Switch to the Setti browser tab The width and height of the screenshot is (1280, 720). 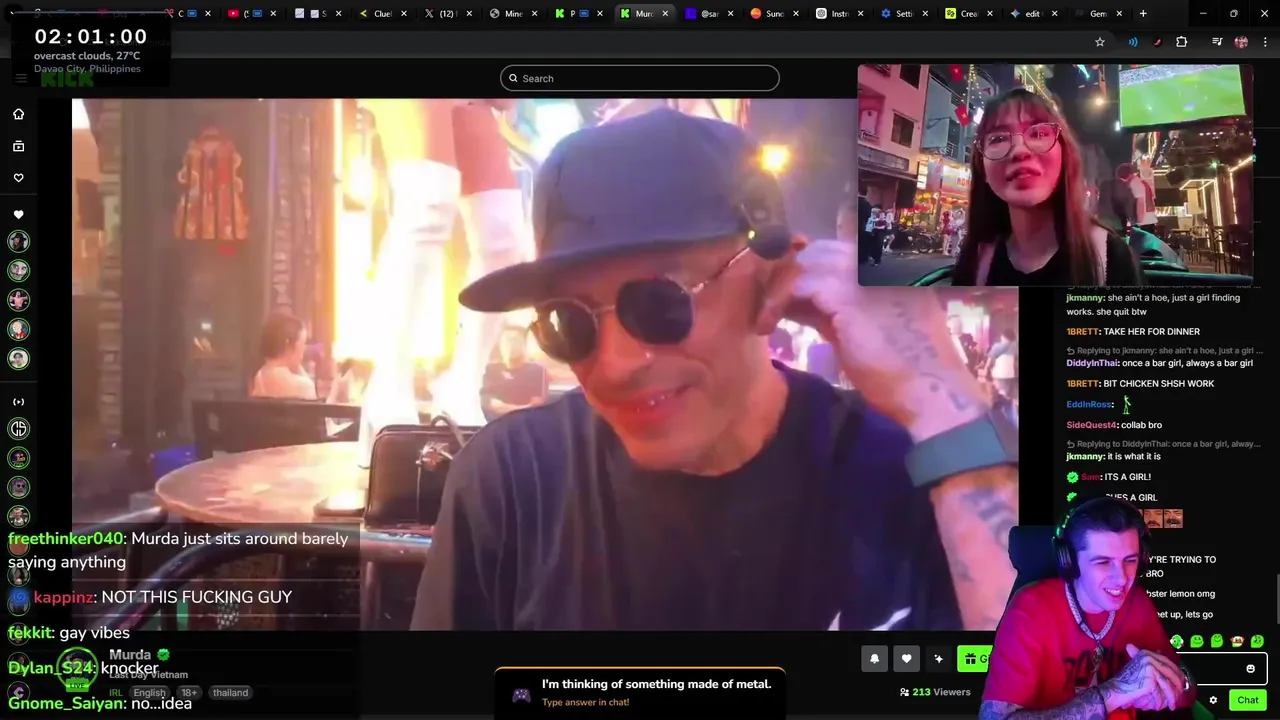[x=904, y=14]
